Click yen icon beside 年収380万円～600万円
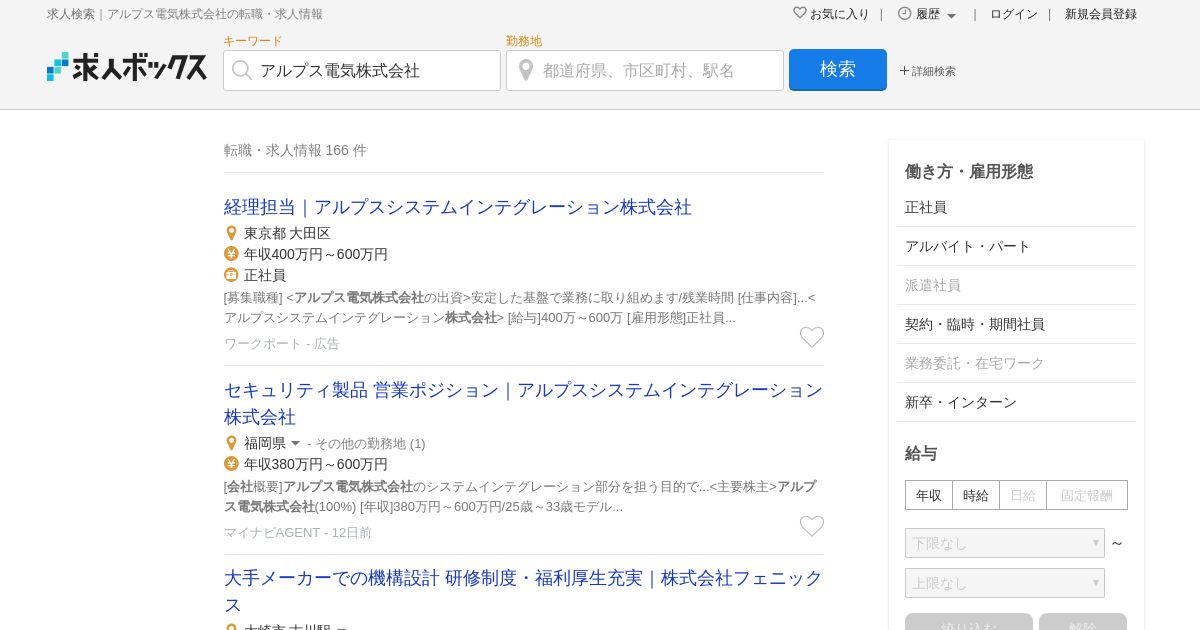The height and width of the screenshot is (630, 1200). (x=231, y=464)
